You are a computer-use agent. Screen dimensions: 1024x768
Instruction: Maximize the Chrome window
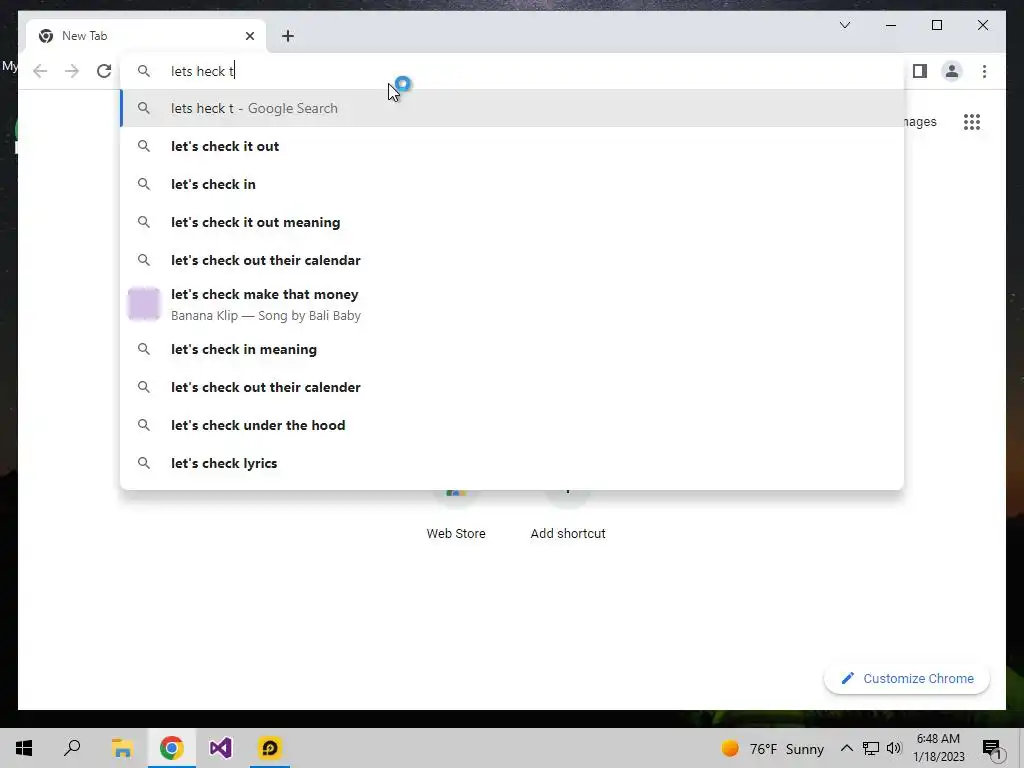pyautogui.click(x=936, y=25)
